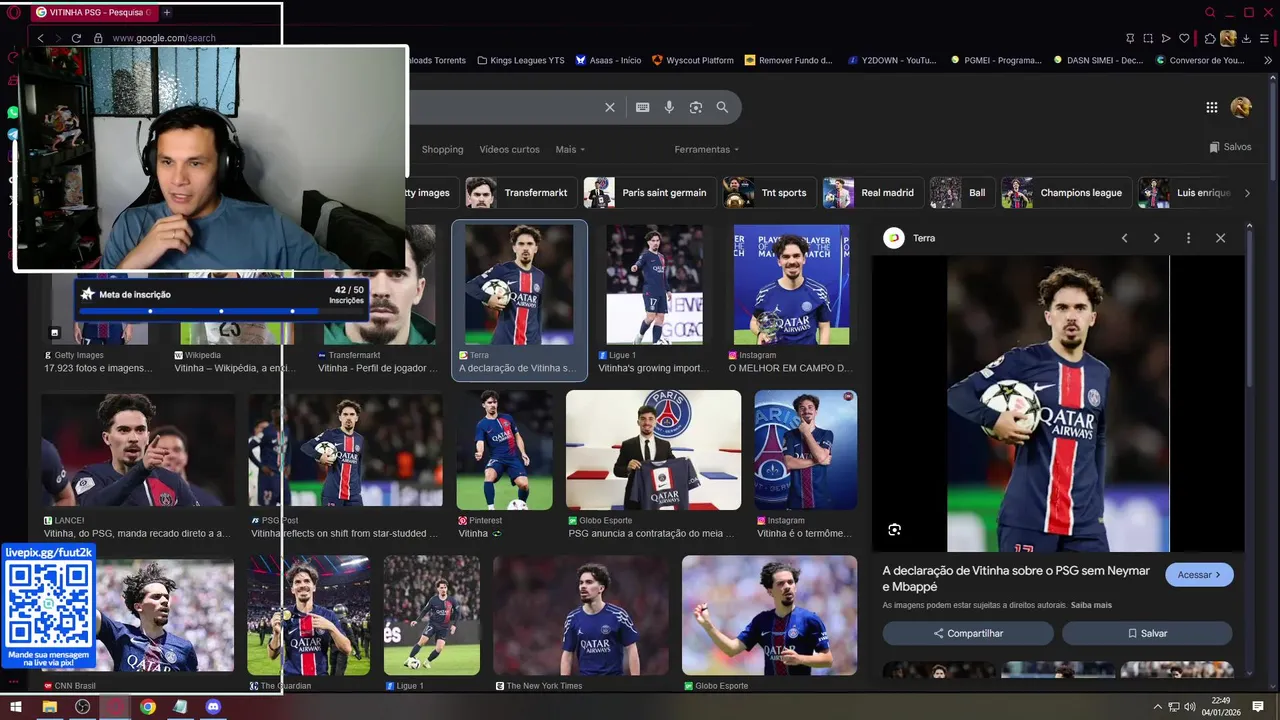This screenshot has height=720, width=1280.
Task: Open the Google apps grid
Action: pyautogui.click(x=1211, y=107)
